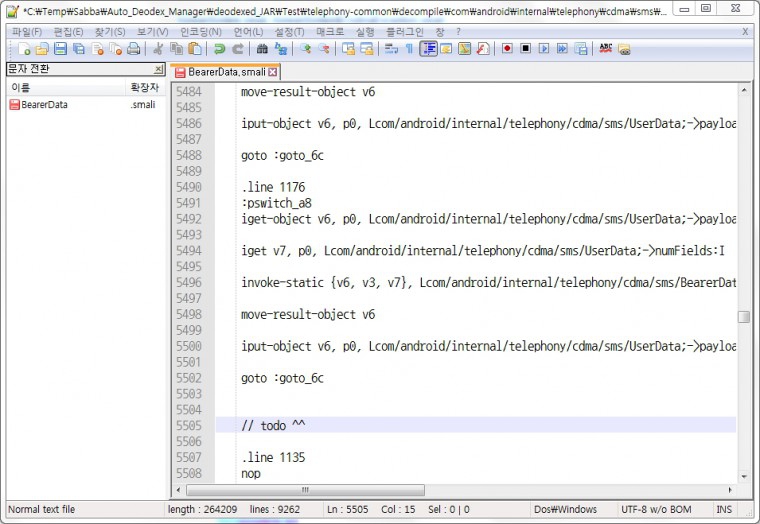Screen dimensions: 760x524
Task: Toggle Show all characters pilcrow icon
Action: click(410, 48)
